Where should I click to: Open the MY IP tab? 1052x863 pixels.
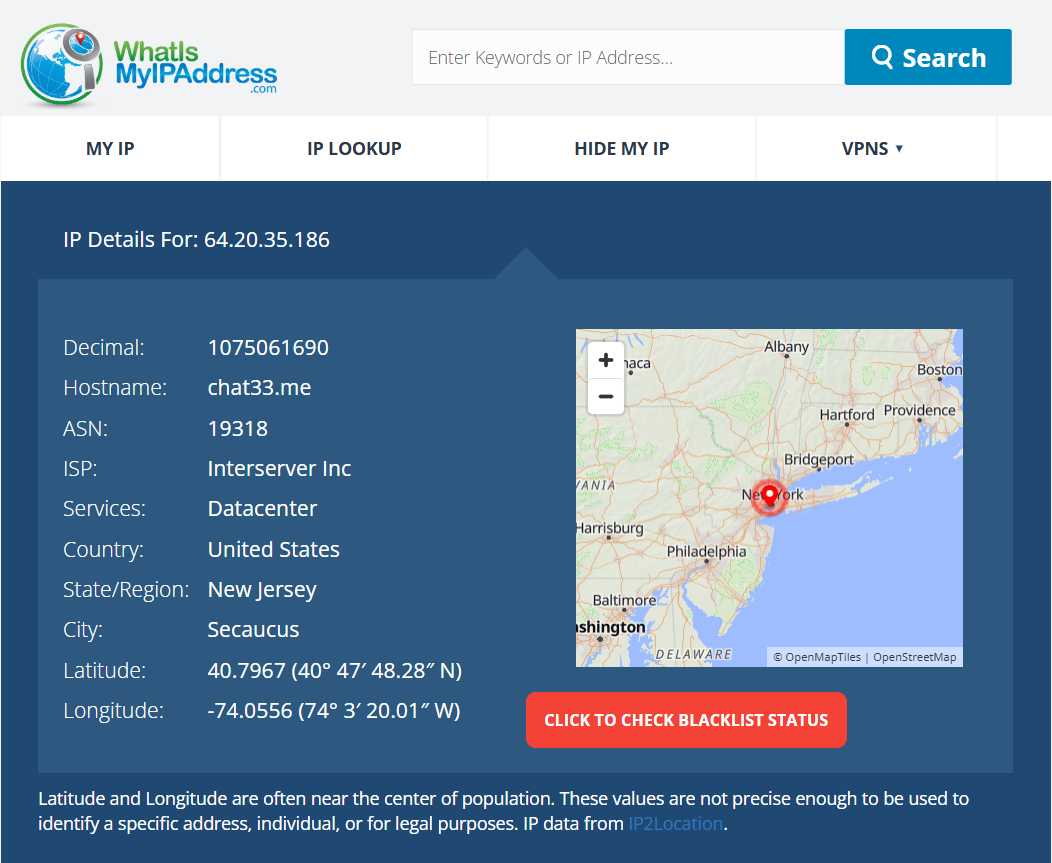tap(110, 148)
